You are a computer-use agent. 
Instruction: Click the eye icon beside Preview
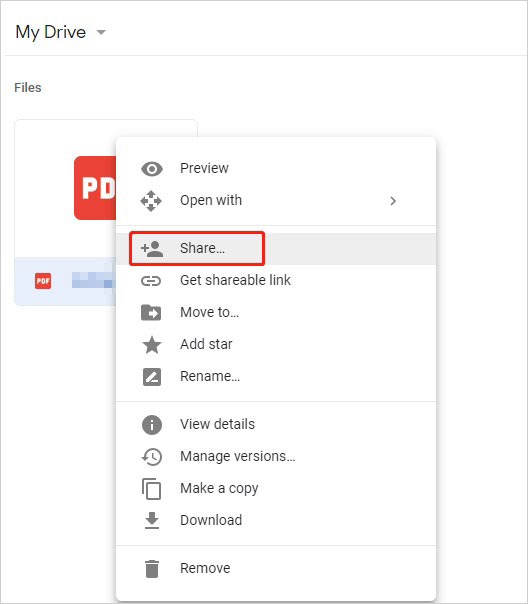click(x=152, y=169)
